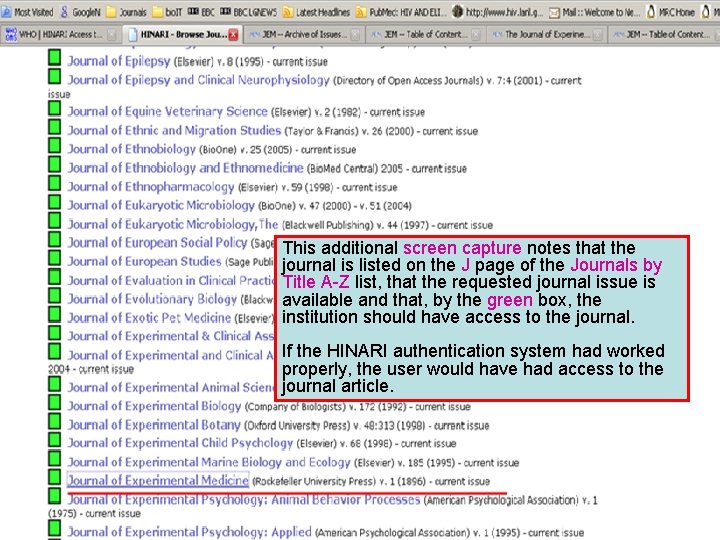Click green box beside Journal of European Studies
The height and width of the screenshot is (540, 720).
(x=55, y=258)
